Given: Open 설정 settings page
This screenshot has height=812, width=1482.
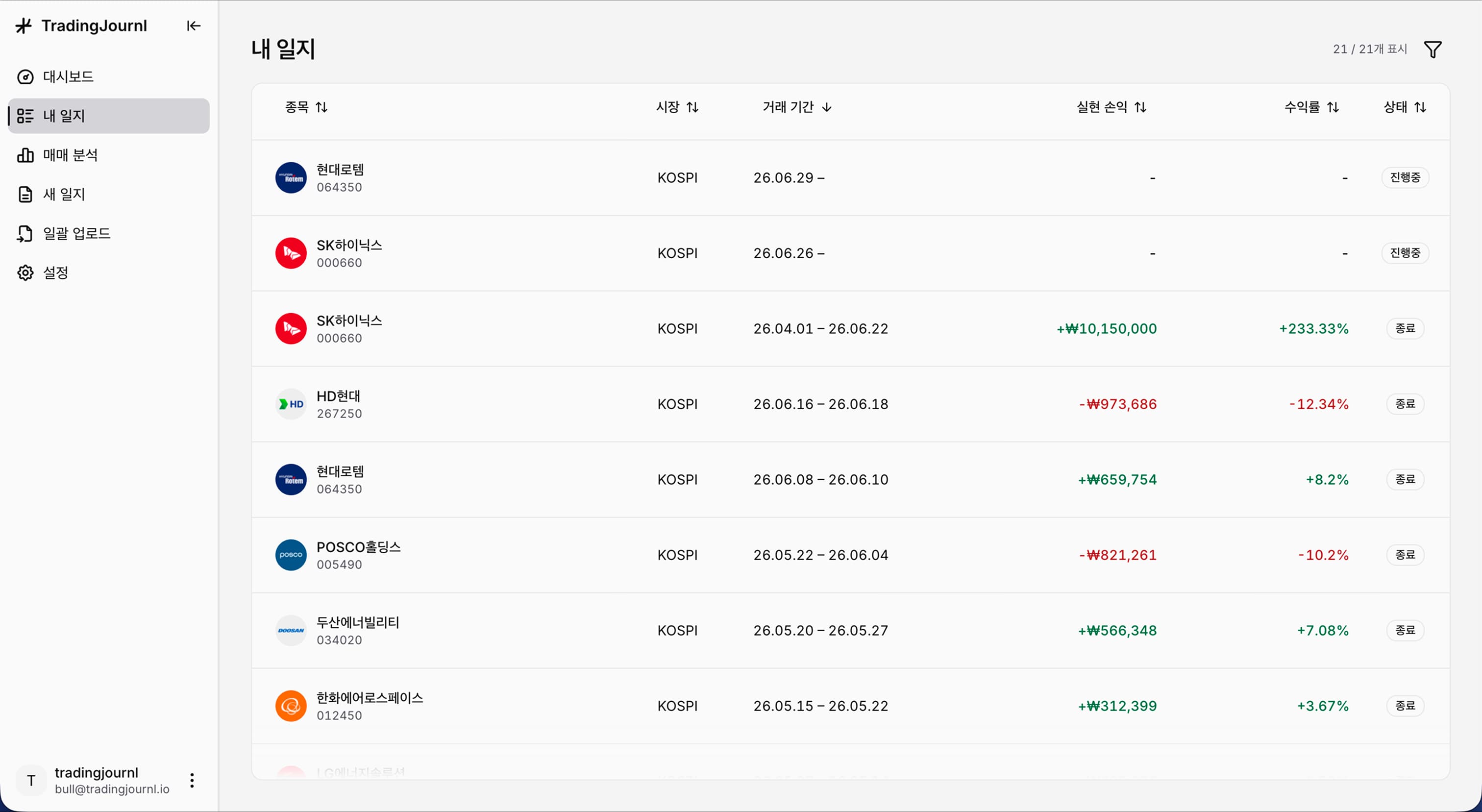Looking at the screenshot, I should pos(109,272).
